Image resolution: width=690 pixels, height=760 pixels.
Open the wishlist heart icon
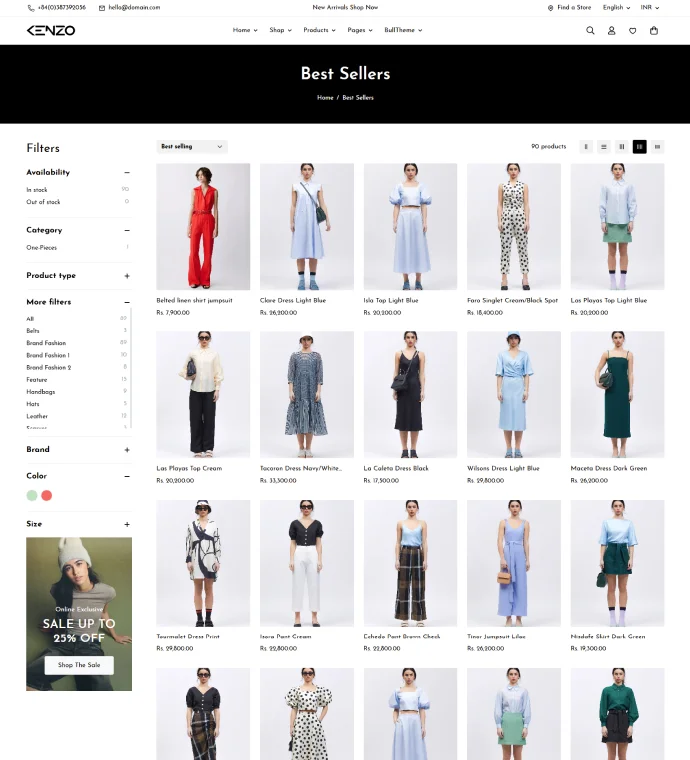[x=632, y=31]
